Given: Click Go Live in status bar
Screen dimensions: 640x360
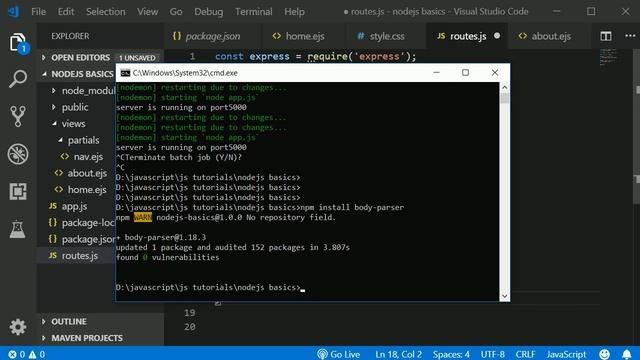Looking at the screenshot, I should [338, 354].
